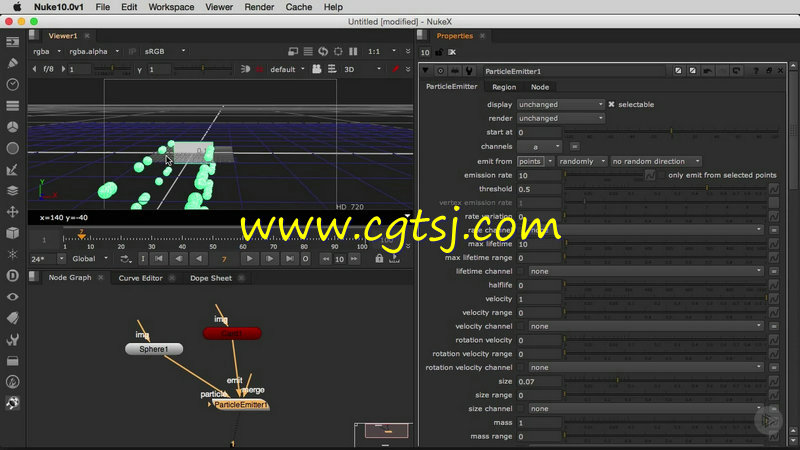Viewport: 800px width, 450px height.
Task: Switch to the Dope Sheet tab
Action: tap(211, 278)
